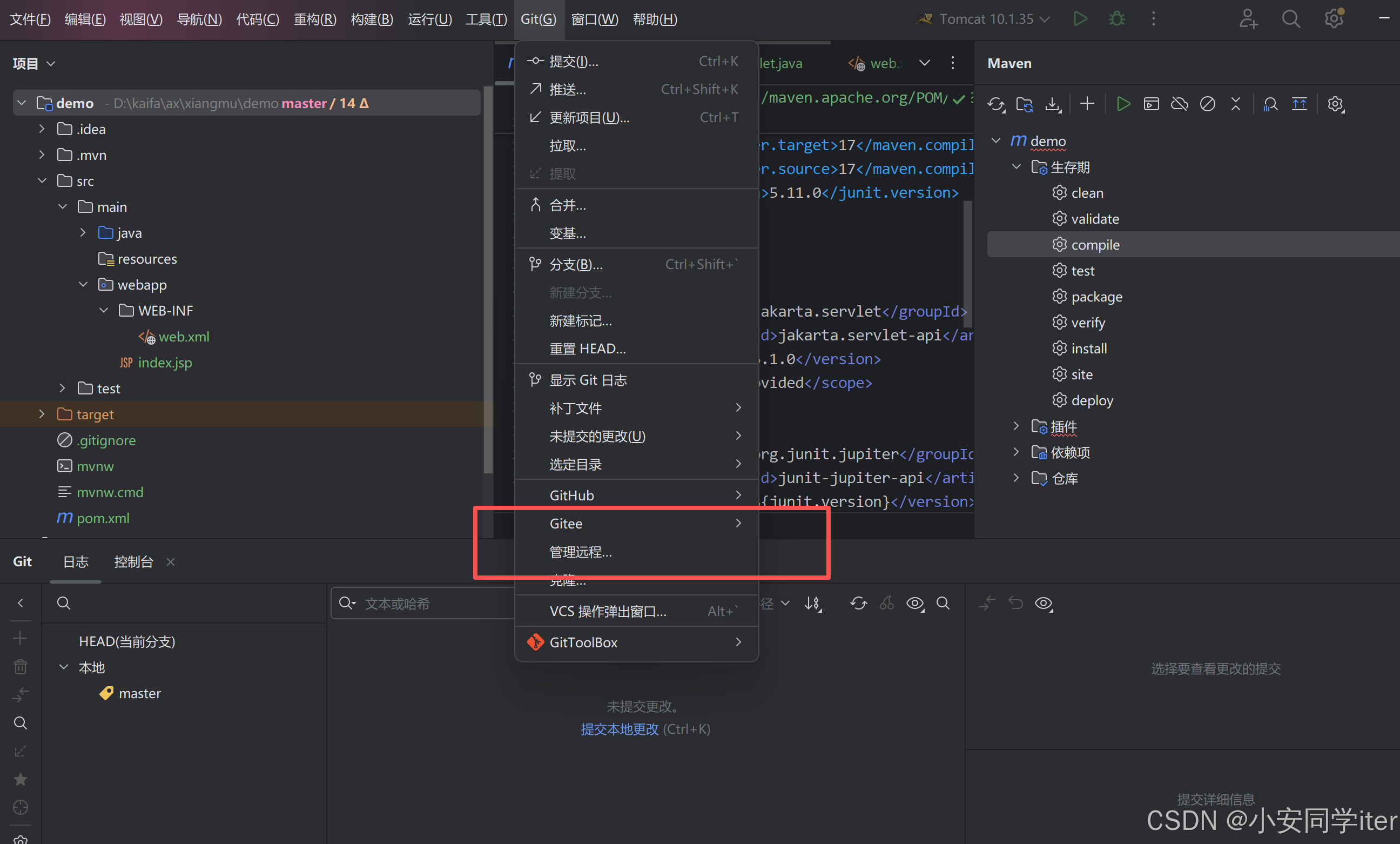
Task: Toggle Maven skip tests mode icon
Action: pyautogui.click(x=1207, y=104)
